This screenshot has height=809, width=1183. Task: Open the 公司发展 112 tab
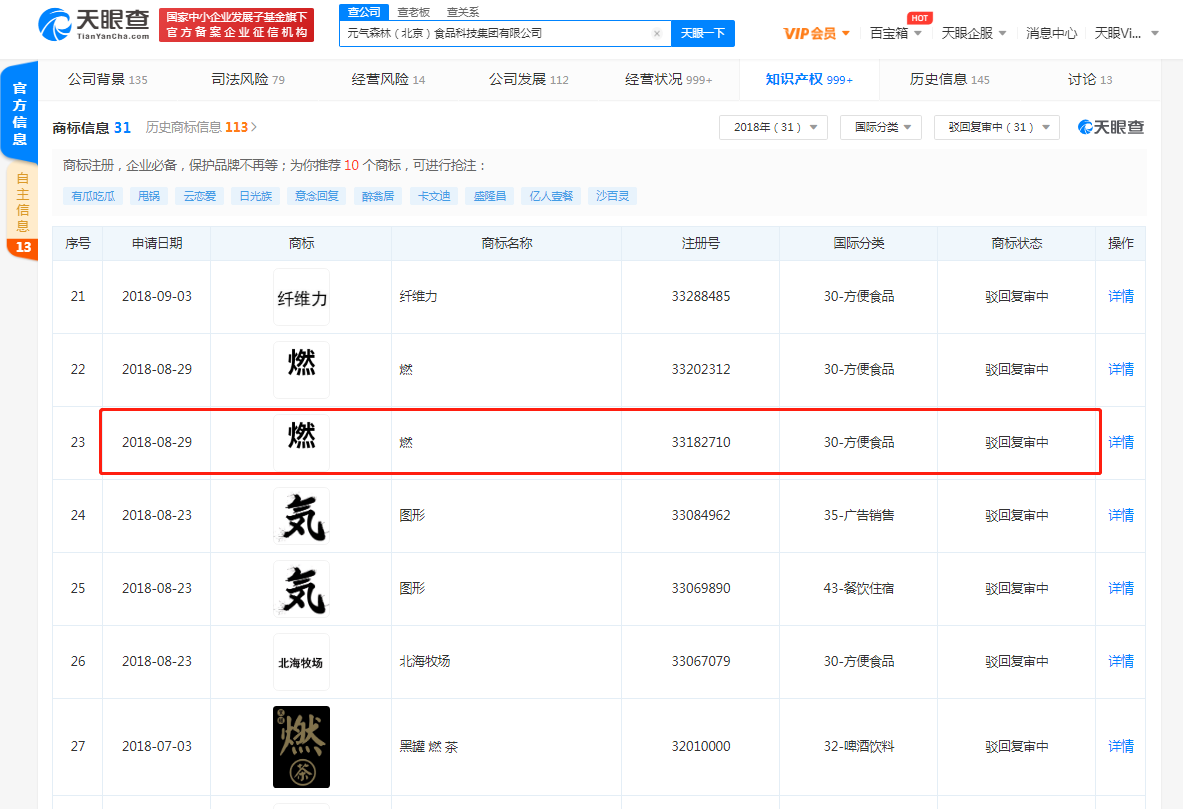click(528, 79)
